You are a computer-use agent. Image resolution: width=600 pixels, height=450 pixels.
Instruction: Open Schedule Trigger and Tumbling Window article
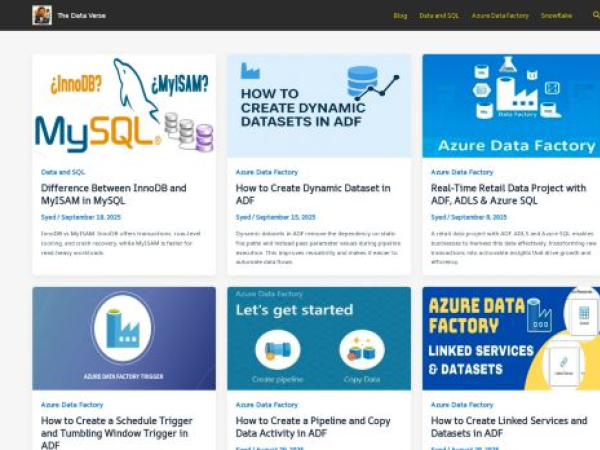coord(116,427)
